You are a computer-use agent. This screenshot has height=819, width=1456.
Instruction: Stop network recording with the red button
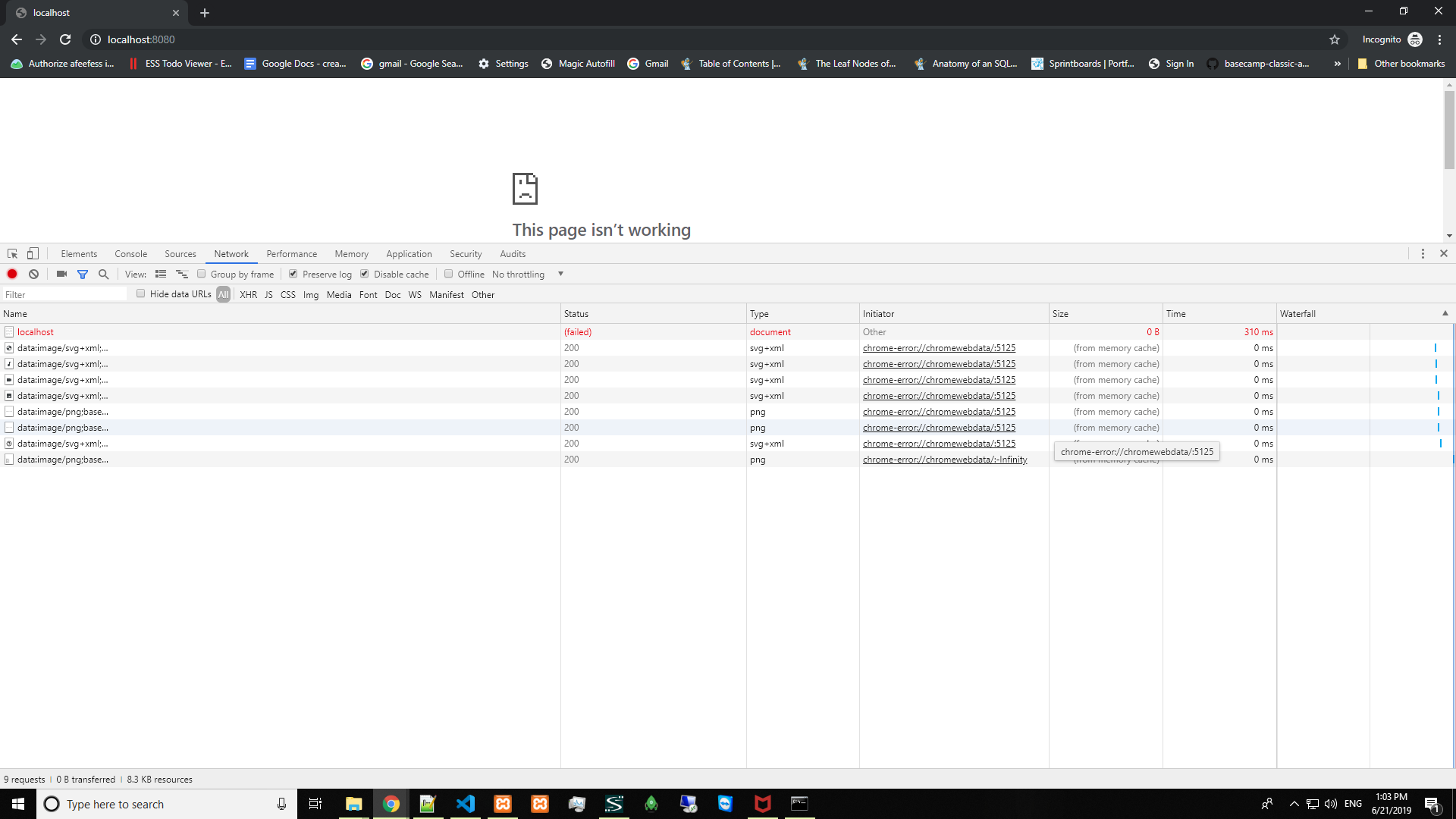click(12, 275)
